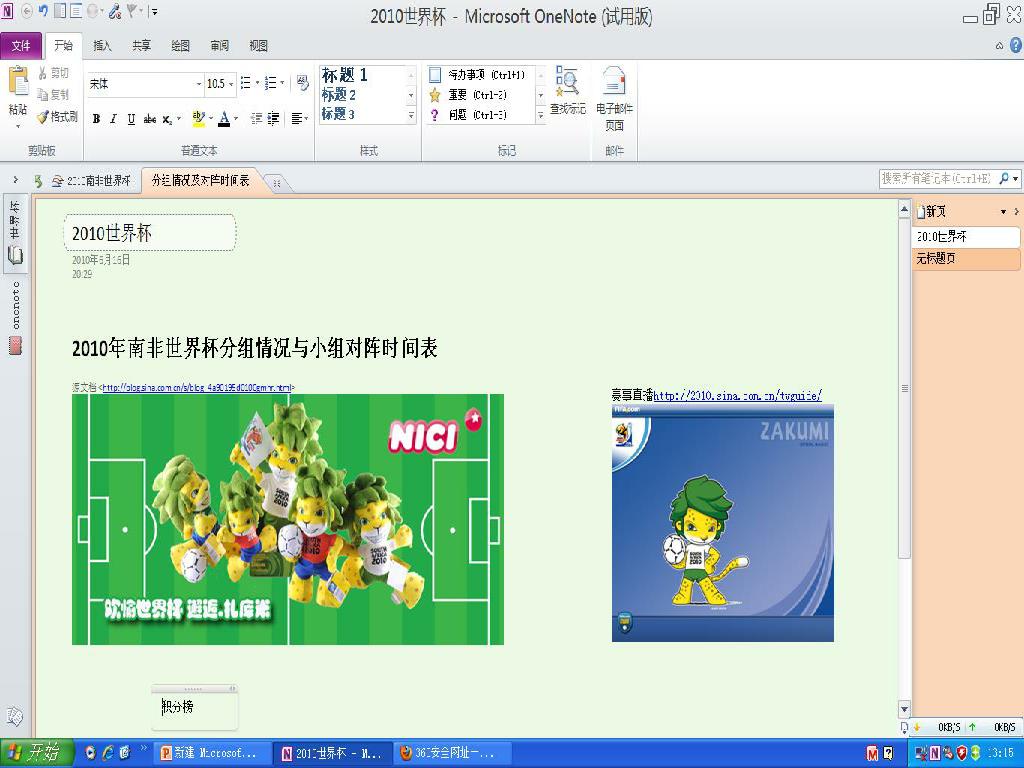Viewport: 1024px width, 768px height.
Task: Select the 分组情况及对阵时间表 section tab
Action: click(200, 181)
